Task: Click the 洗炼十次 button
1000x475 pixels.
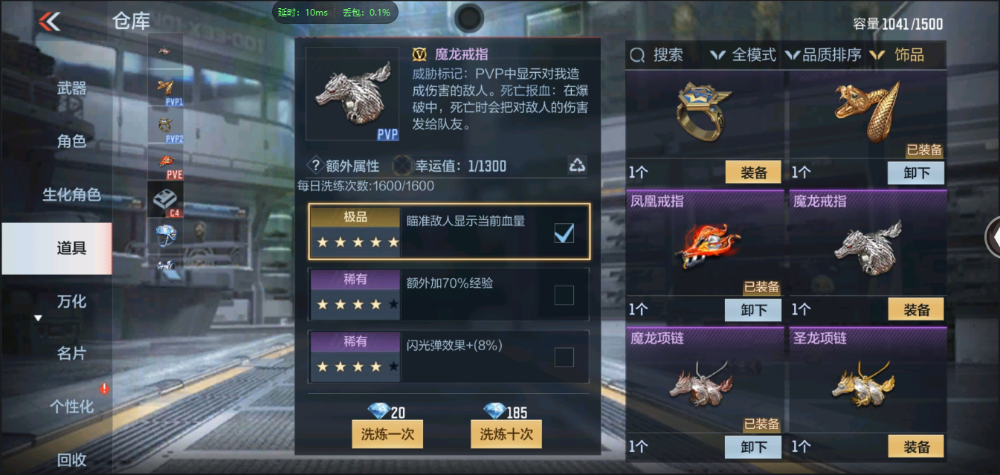Action: 506,434
